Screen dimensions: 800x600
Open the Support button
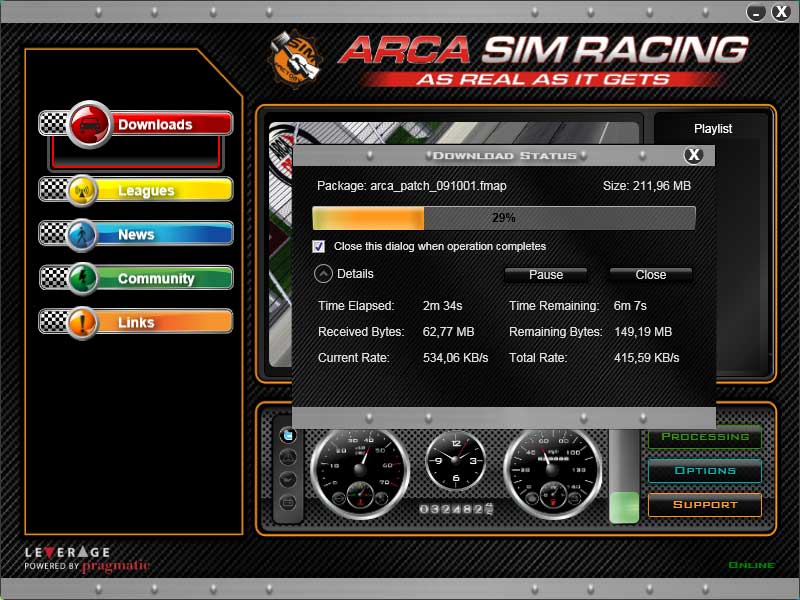pos(705,505)
